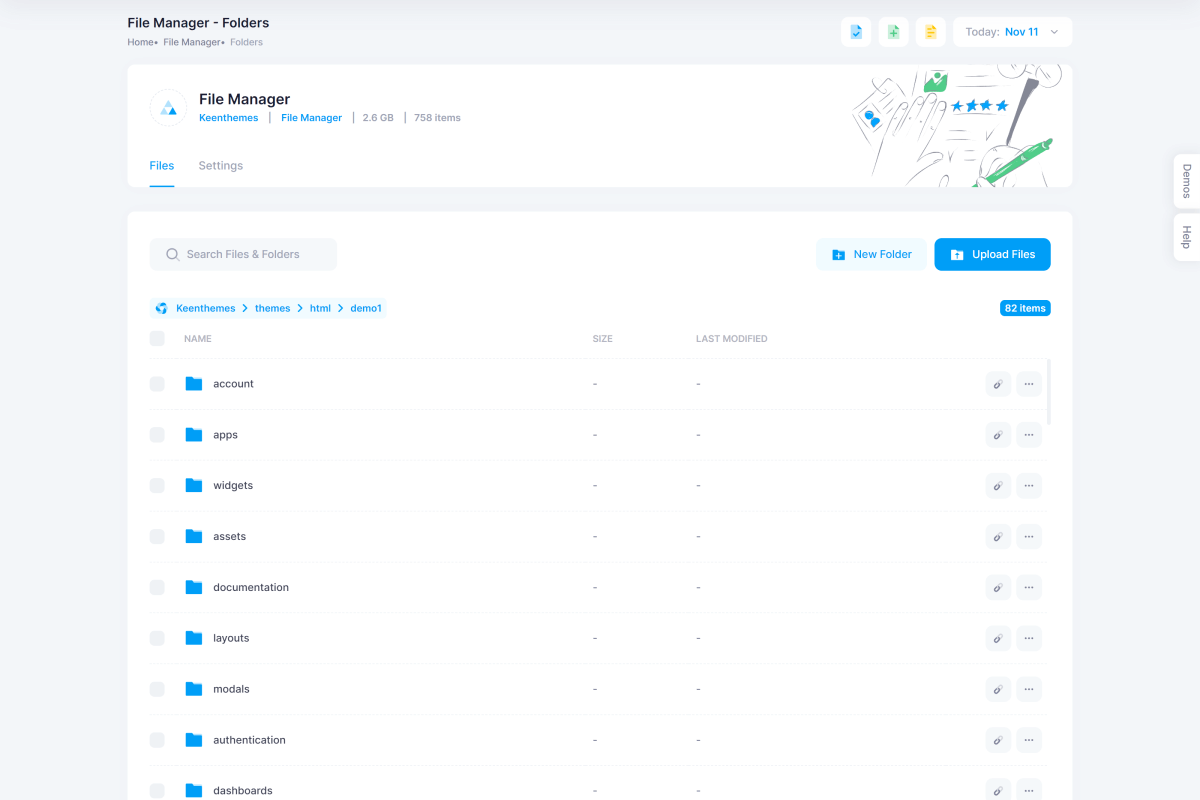Open the Today Nov 11 date dropdown
Screen dimensions: 1200x800
[x=1012, y=32]
